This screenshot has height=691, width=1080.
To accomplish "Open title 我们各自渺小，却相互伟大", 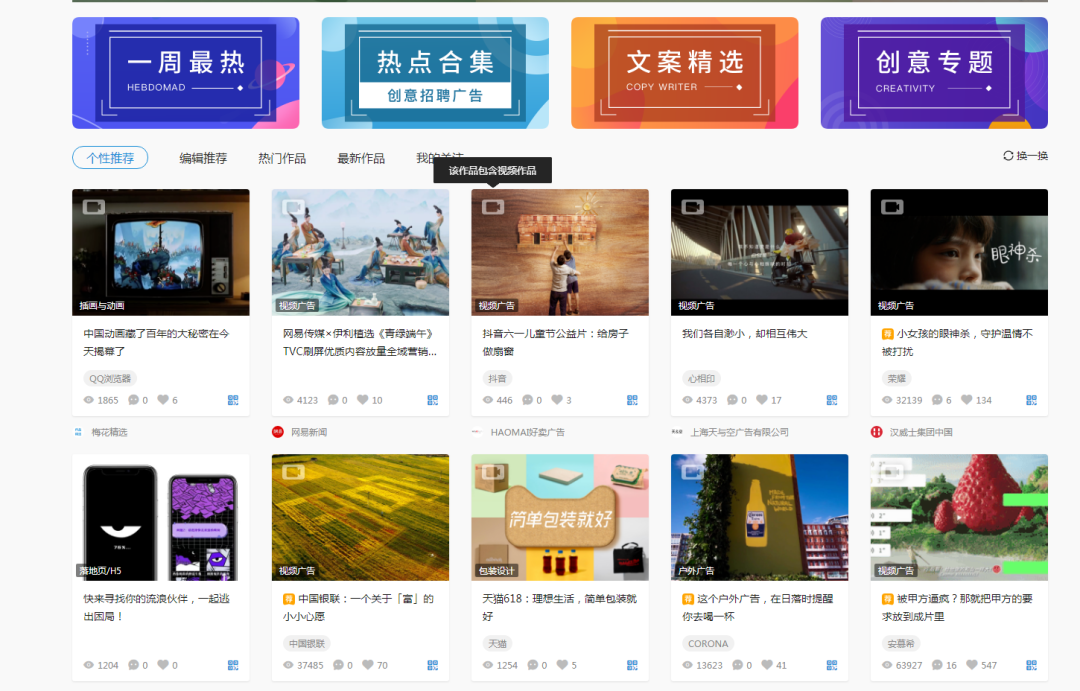I will click(745, 333).
